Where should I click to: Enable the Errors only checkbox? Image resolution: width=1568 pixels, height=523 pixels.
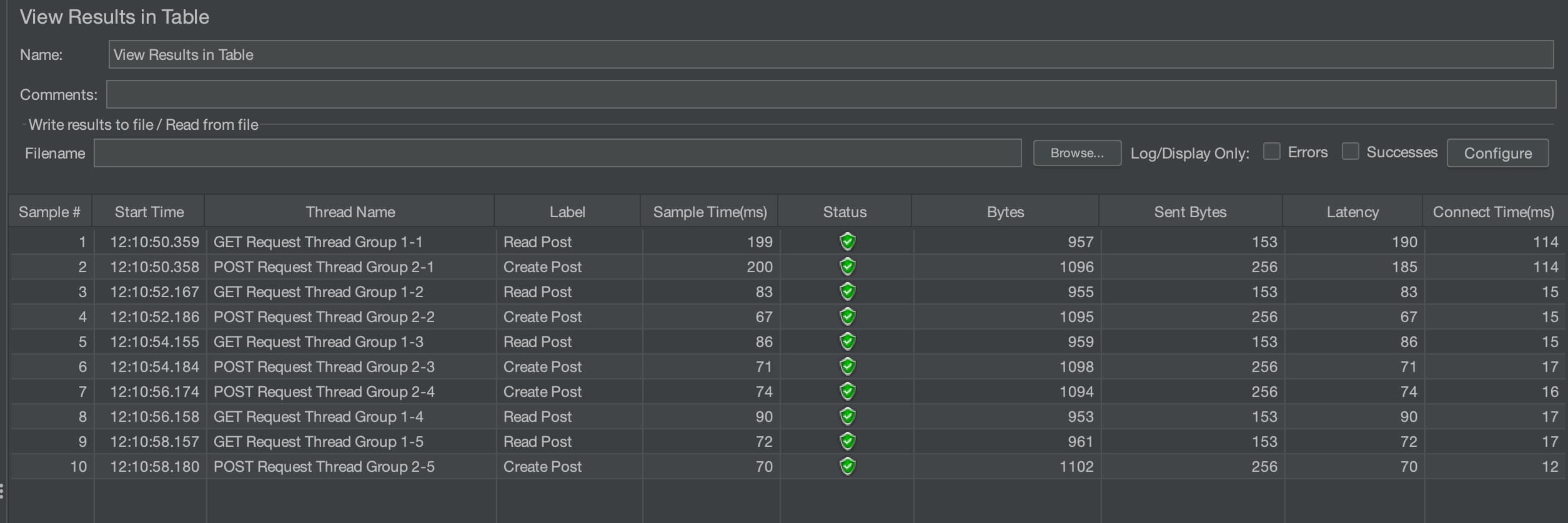click(1271, 152)
